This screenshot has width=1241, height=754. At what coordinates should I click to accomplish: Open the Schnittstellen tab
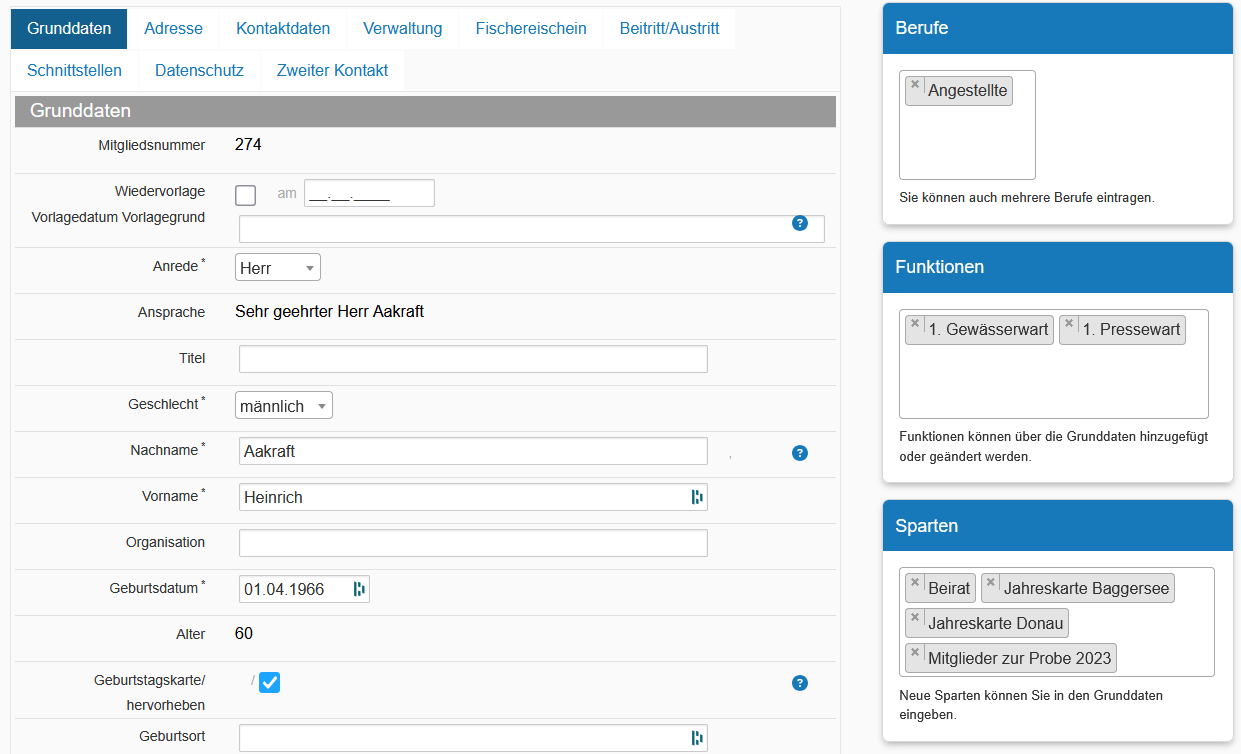click(x=75, y=70)
